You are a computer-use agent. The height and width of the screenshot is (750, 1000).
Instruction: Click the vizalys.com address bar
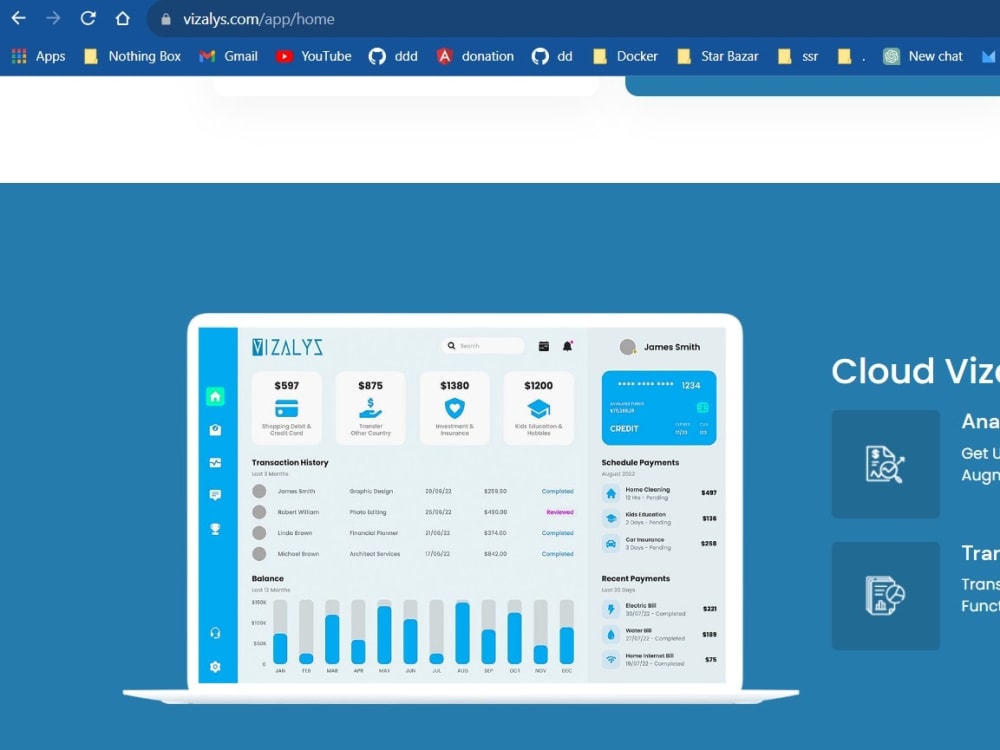(574, 19)
